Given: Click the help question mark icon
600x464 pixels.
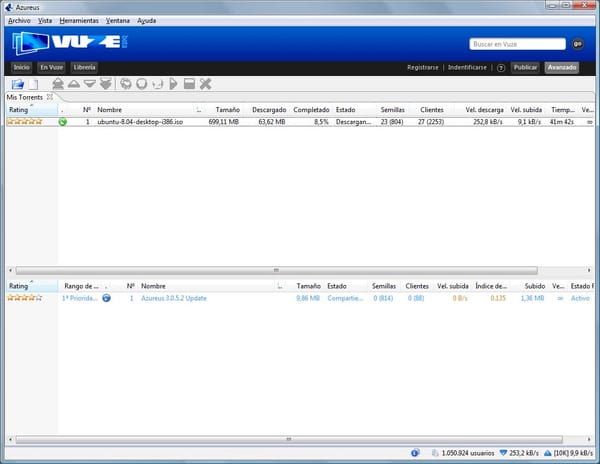Looking at the screenshot, I should click(x=500, y=67).
